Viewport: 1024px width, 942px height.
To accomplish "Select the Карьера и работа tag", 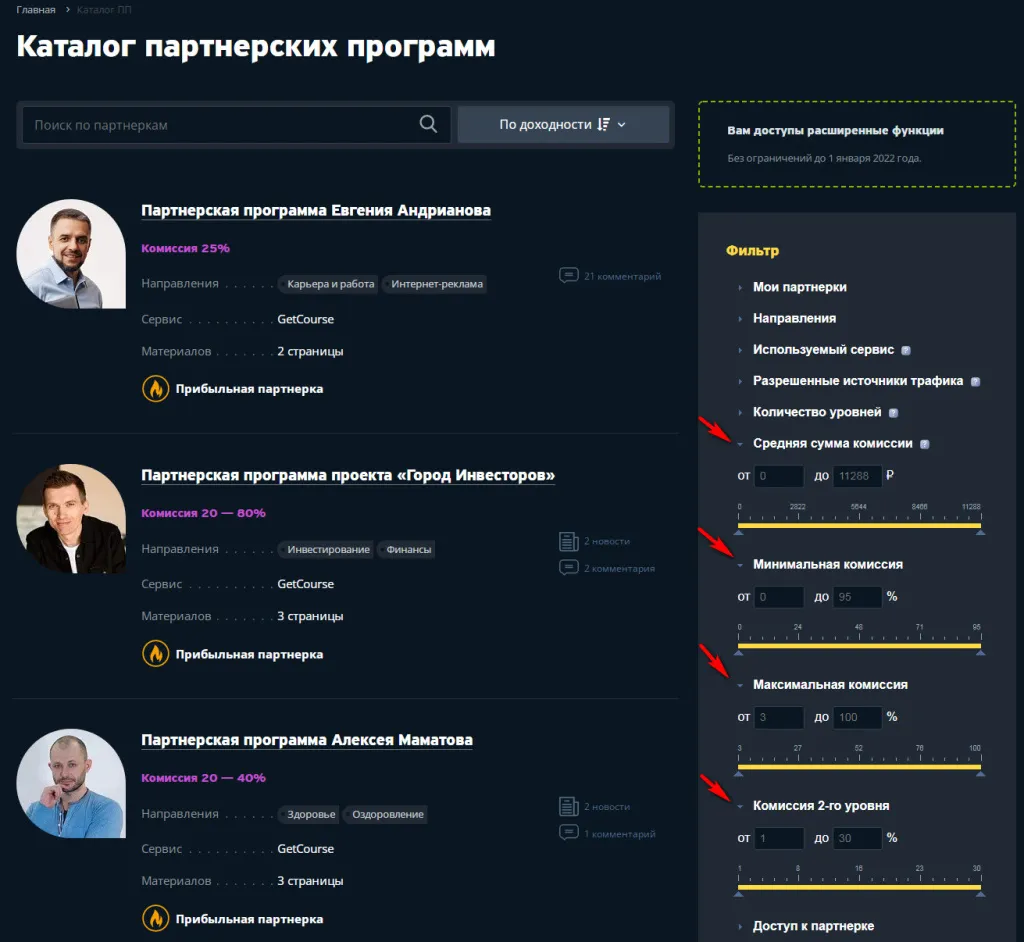I will (330, 284).
